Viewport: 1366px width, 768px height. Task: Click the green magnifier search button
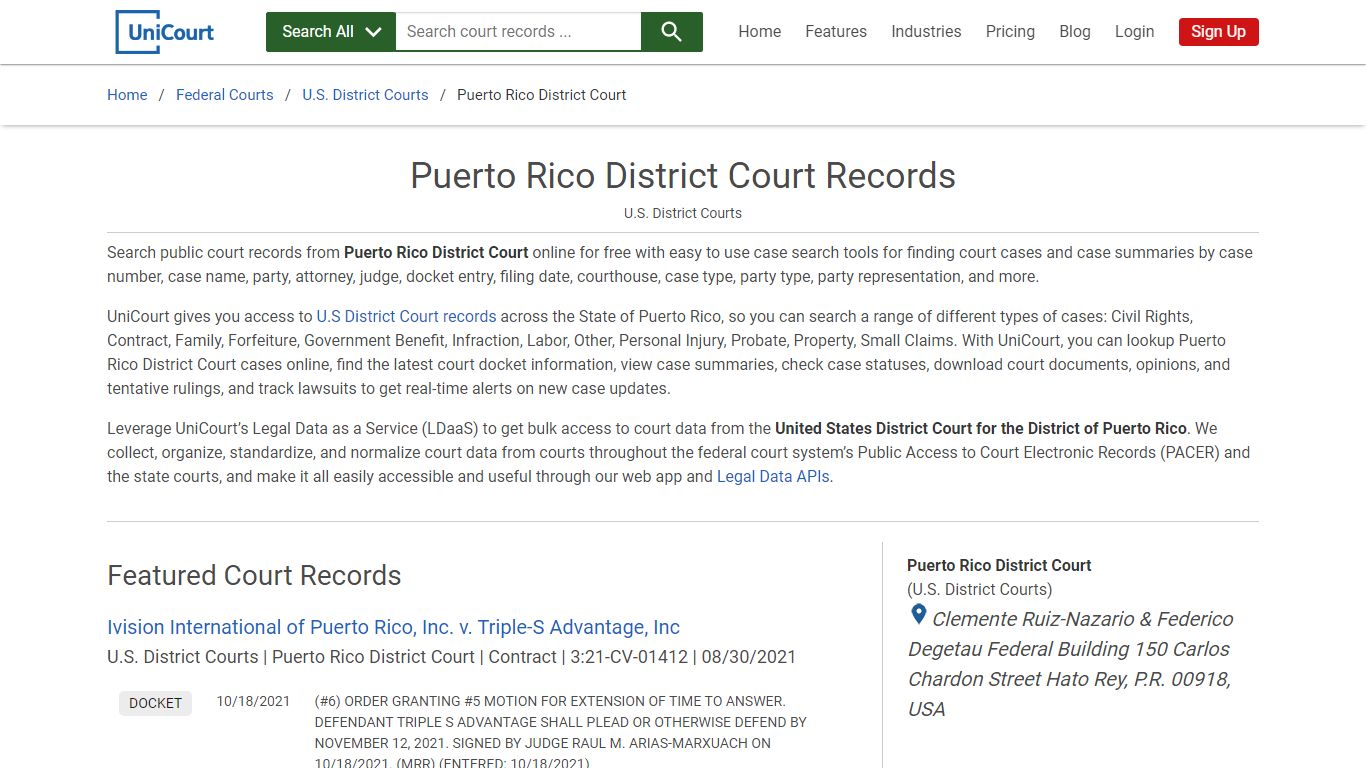(x=672, y=32)
